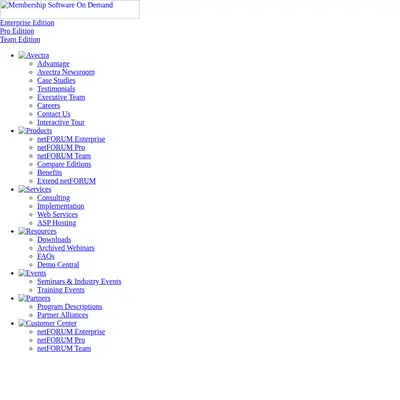Select the Services image menu heading
The width and height of the screenshot is (400, 400).
[35, 189]
